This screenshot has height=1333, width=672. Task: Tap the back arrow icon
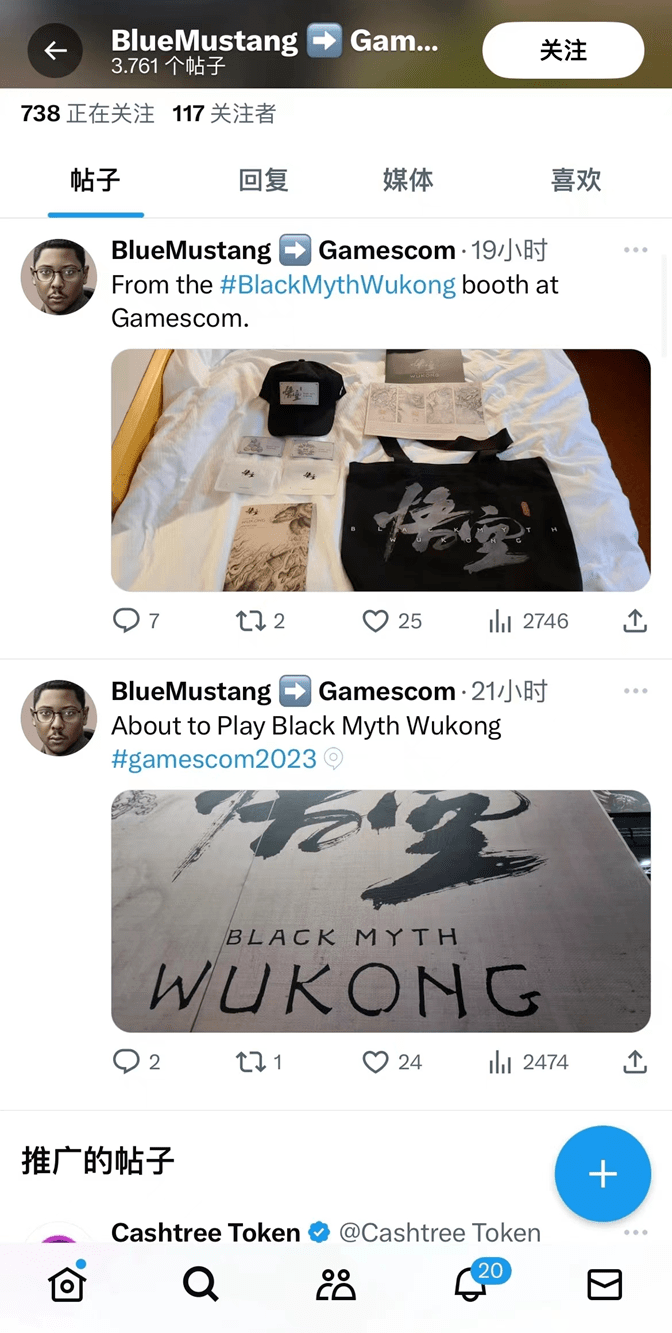point(55,50)
